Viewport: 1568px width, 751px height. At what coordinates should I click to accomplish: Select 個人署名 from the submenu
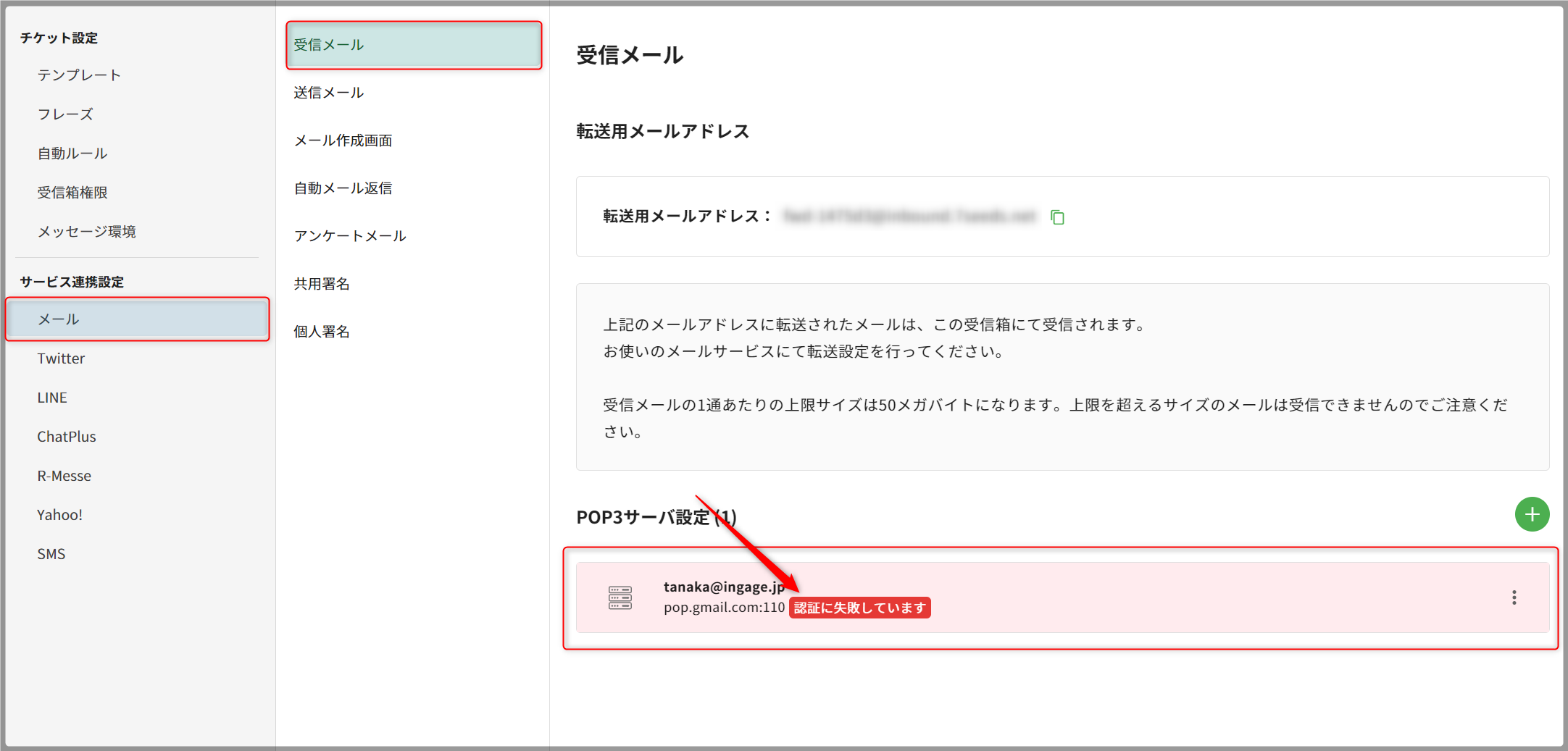[x=322, y=332]
